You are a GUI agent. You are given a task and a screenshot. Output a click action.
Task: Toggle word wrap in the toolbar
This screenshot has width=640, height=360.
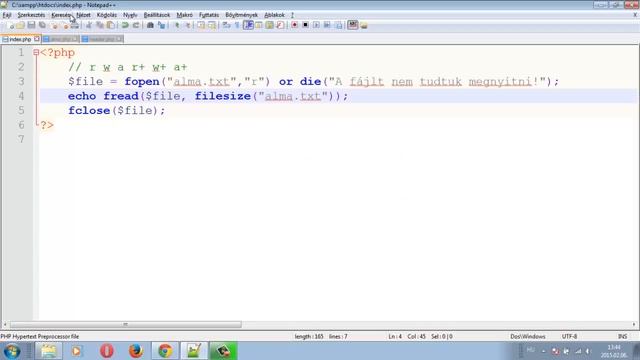pos(226,25)
